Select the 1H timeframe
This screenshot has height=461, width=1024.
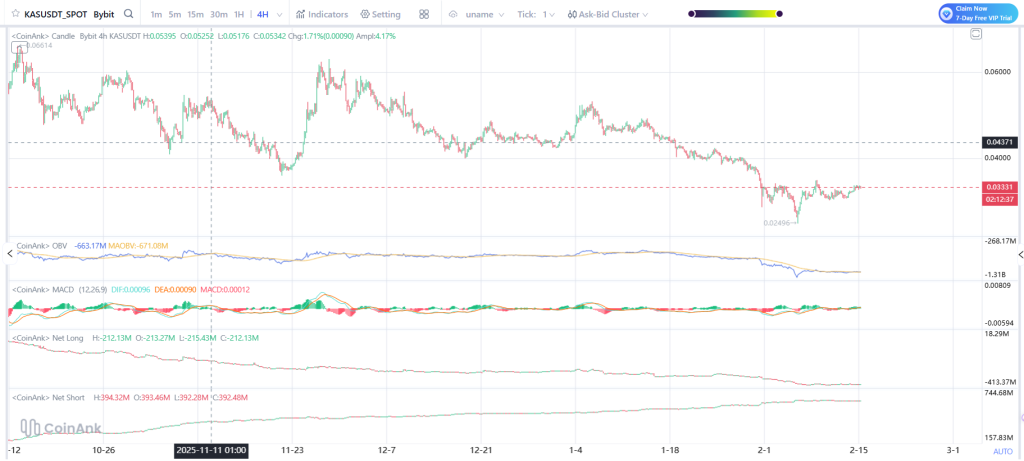238,15
